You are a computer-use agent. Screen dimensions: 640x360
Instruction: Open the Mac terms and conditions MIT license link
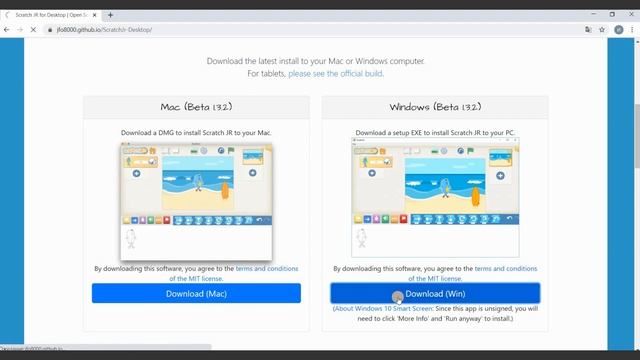click(x=233, y=273)
